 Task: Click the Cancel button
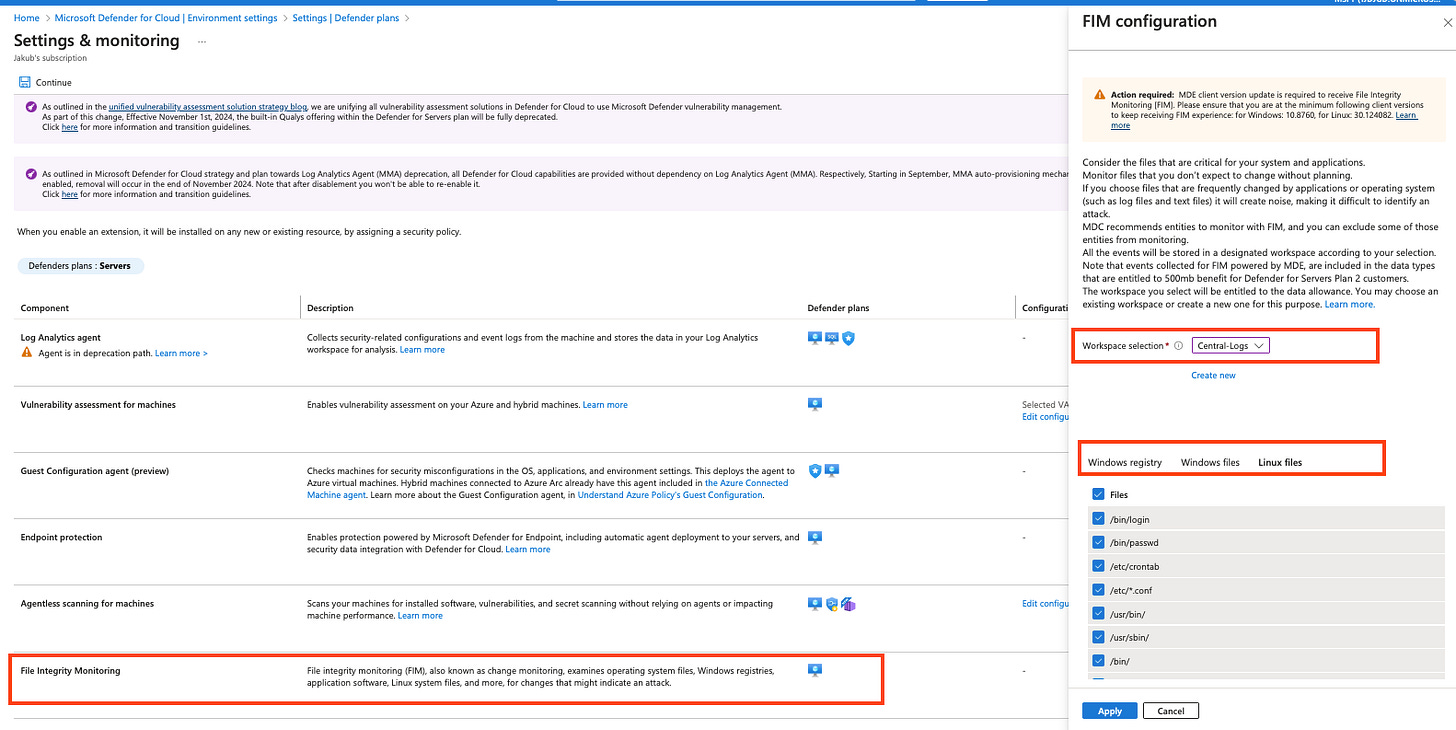[1170, 711]
